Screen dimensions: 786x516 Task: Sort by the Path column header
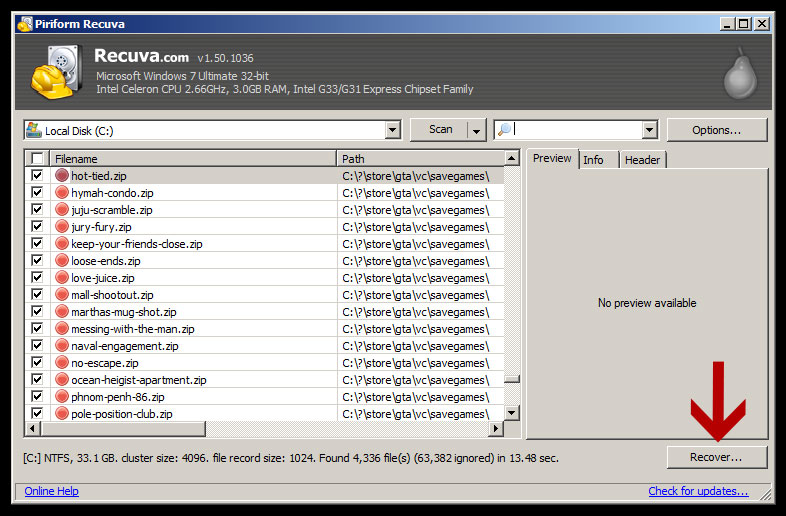pos(420,158)
